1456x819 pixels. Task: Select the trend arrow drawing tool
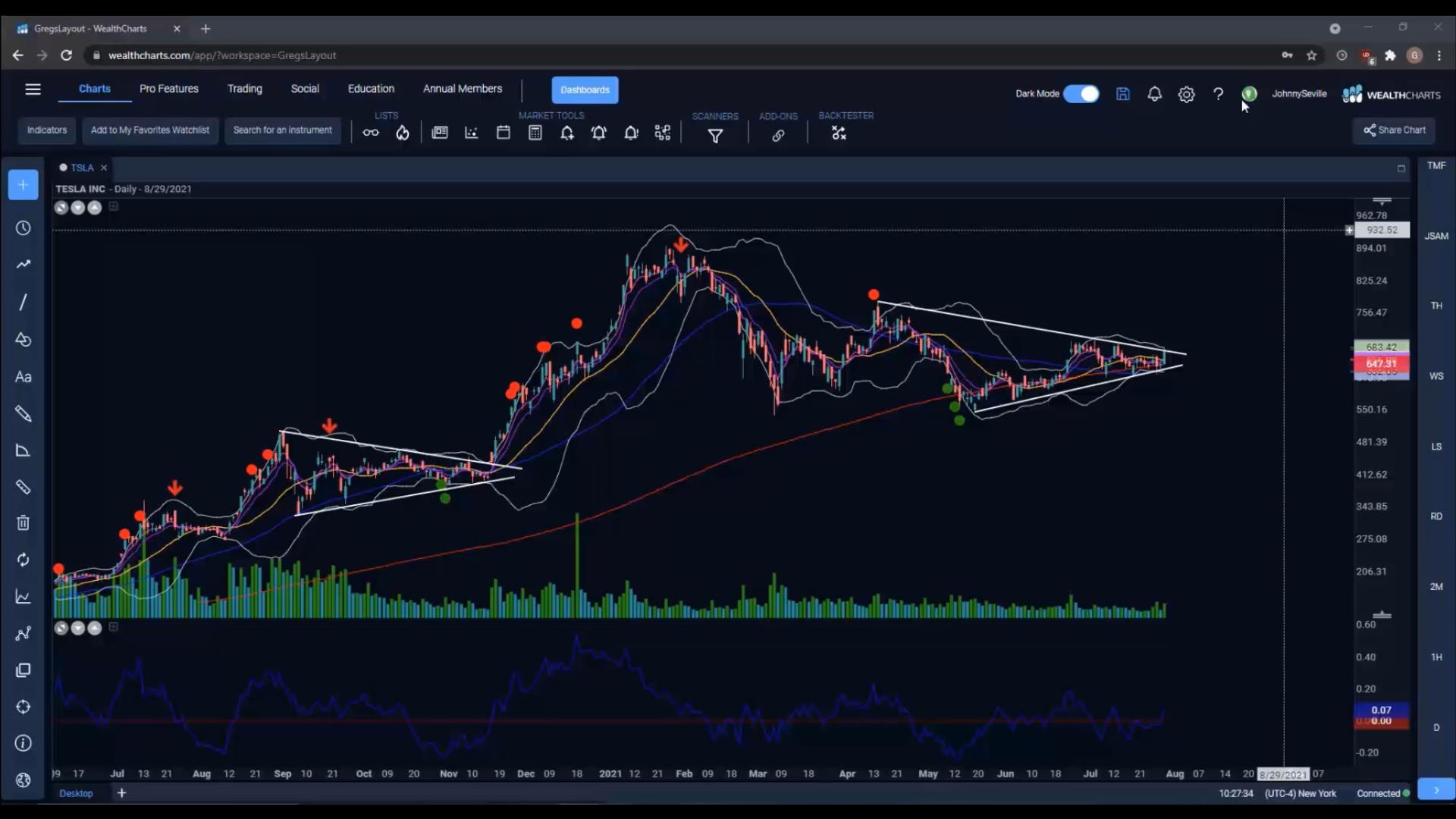click(24, 265)
